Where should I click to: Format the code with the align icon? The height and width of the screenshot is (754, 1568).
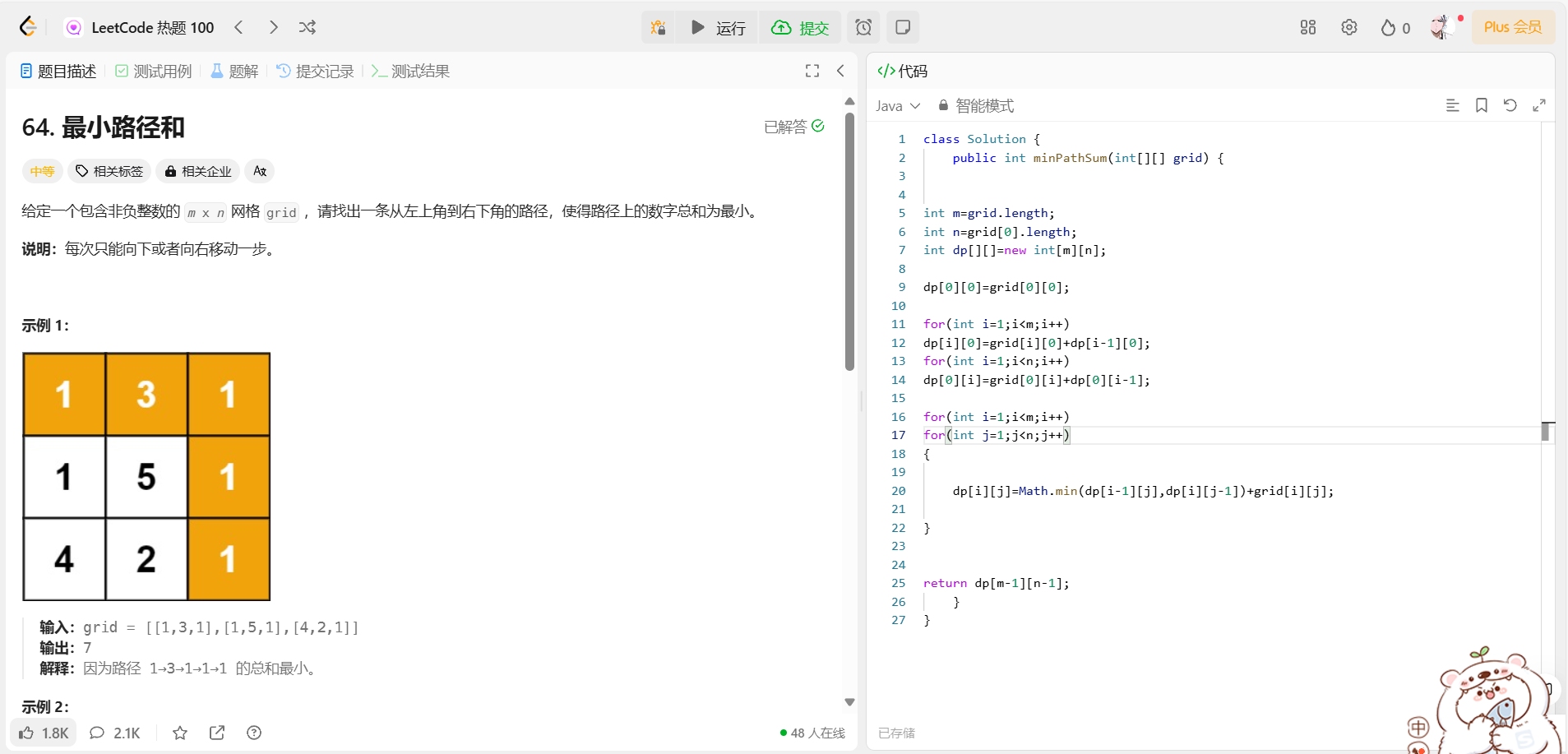1453,105
